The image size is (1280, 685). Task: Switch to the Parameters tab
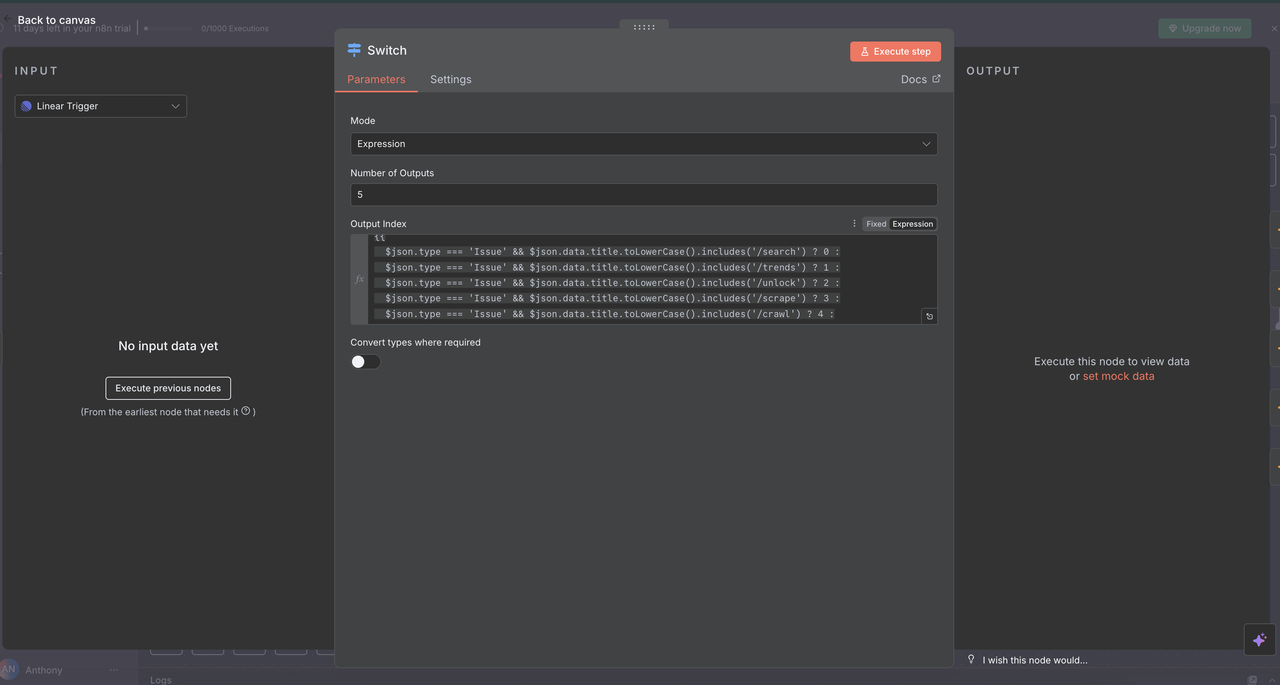tap(376, 79)
